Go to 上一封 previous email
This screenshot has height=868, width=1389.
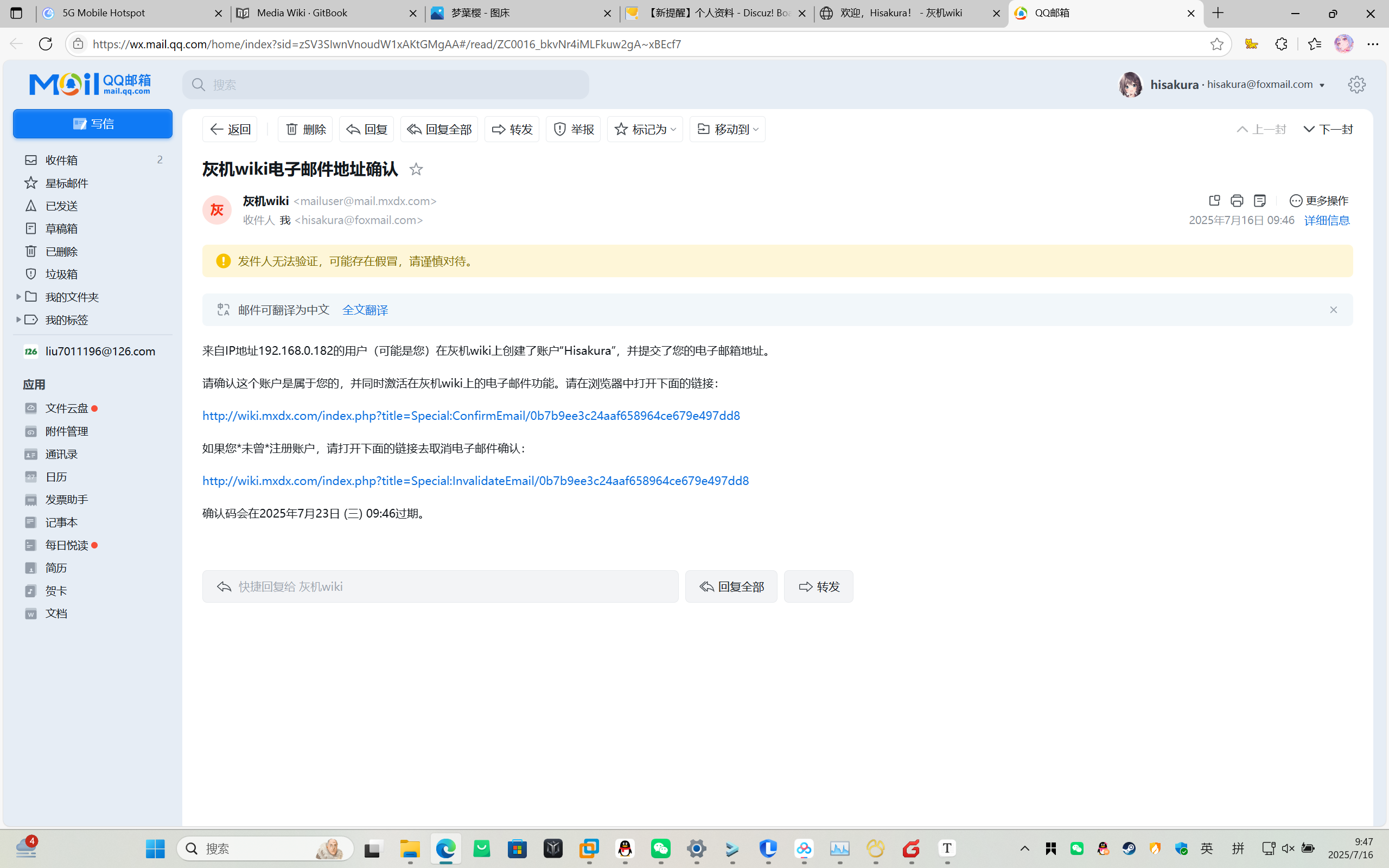pos(1261,129)
